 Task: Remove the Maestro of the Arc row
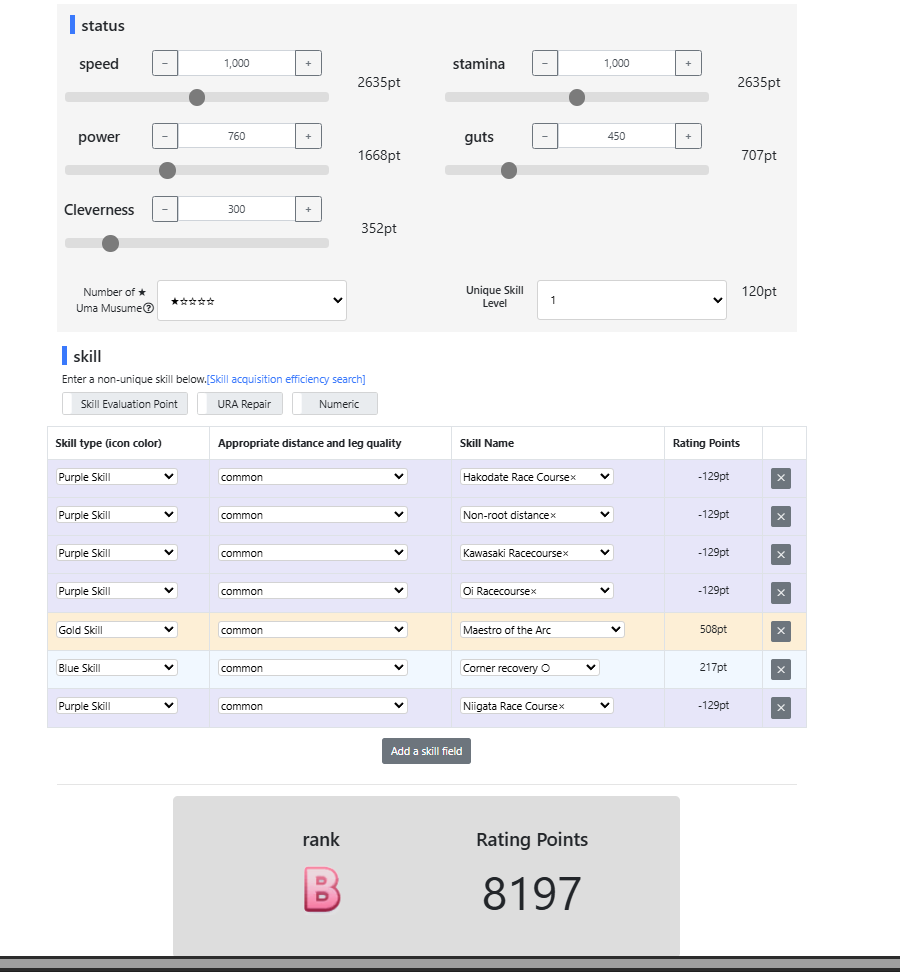(x=780, y=631)
